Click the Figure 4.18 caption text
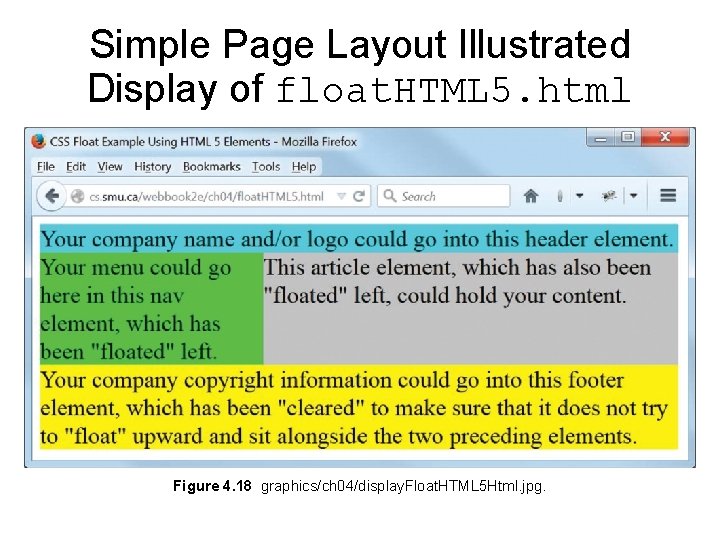 359,486
